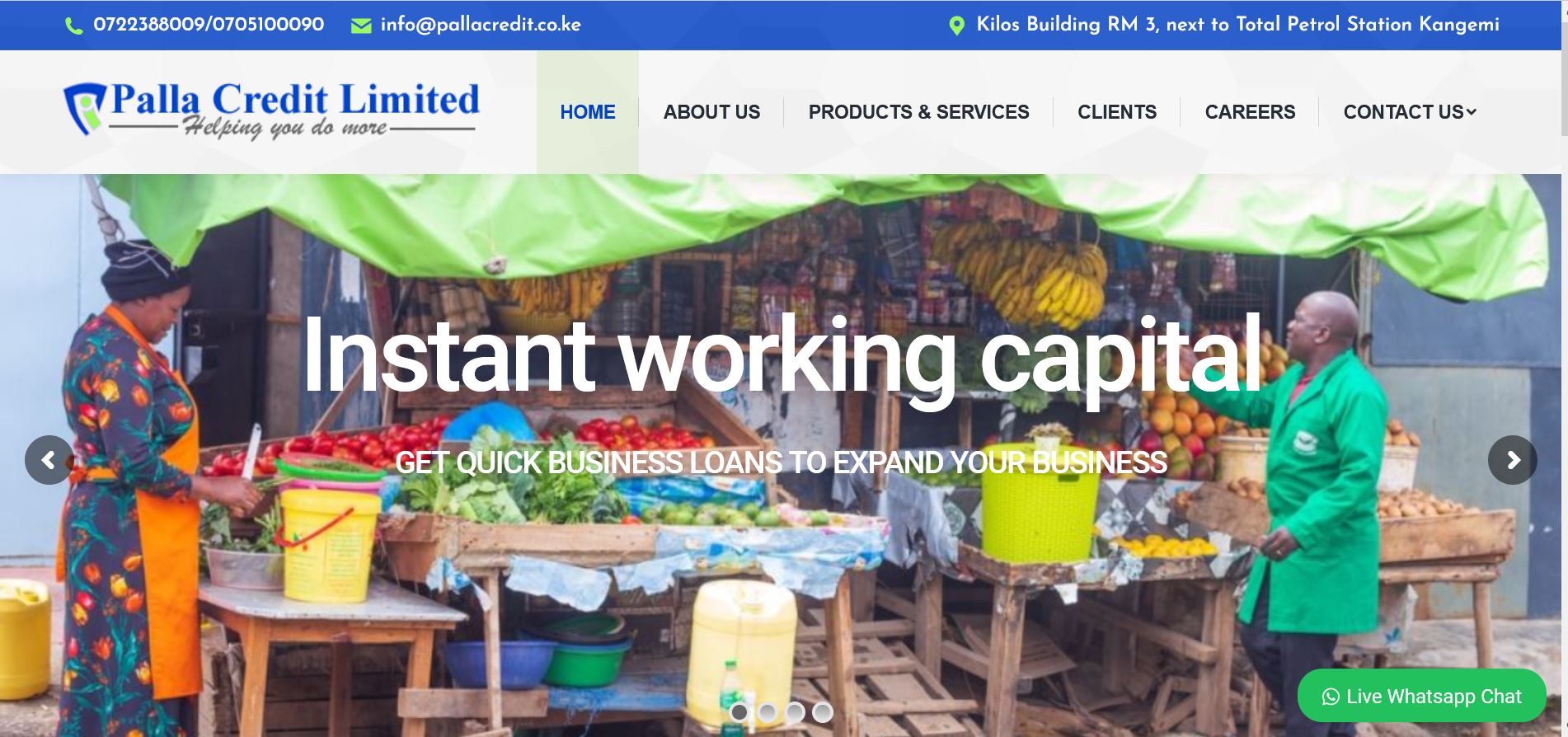Image resolution: width=1568 pixels, height=737 pixels.
Task: Click the location pin icon
Action: (956, 26)
